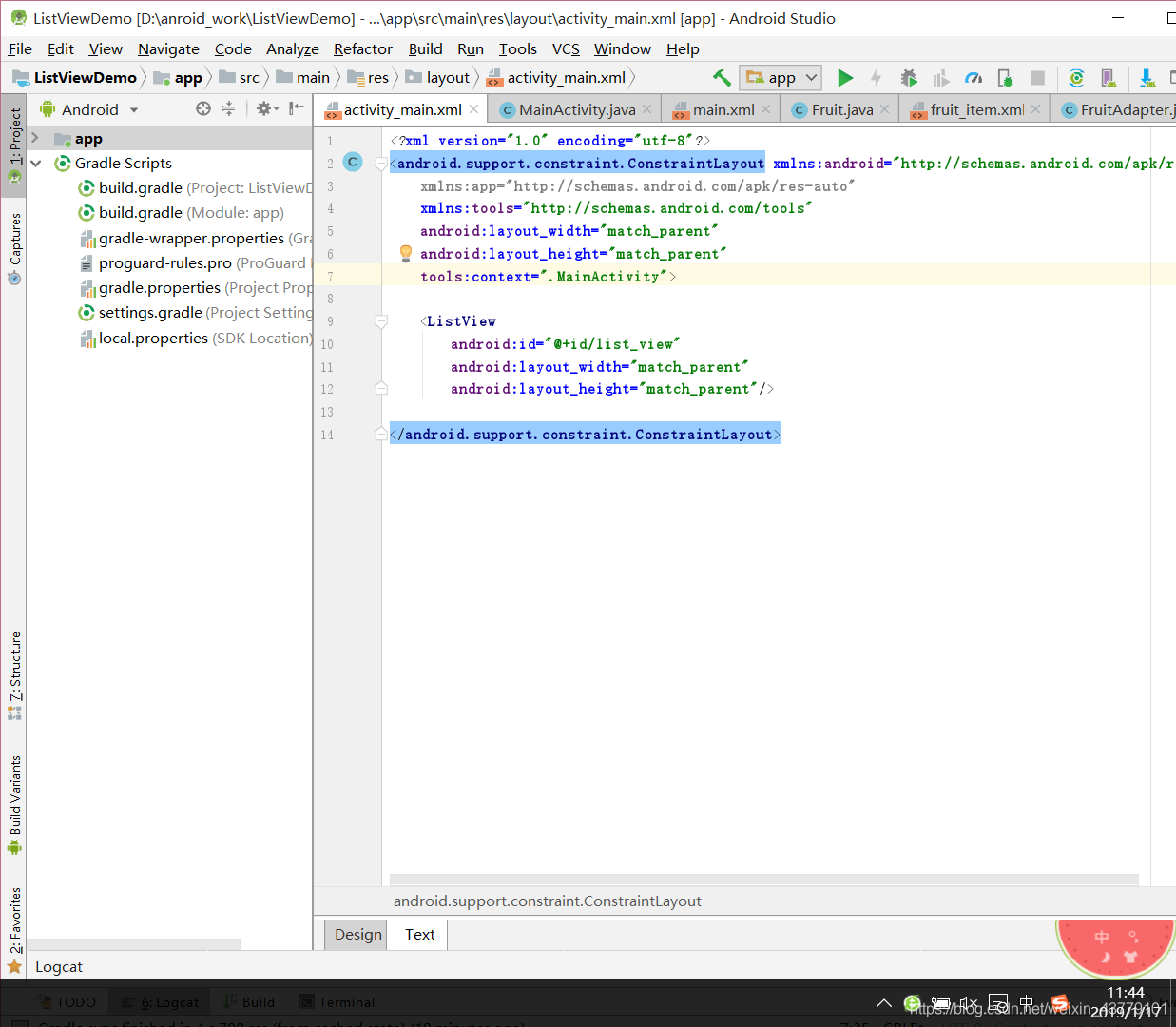This screenshot has height=1027, width=1176.
Task: Click the activity_main.xml breadcrumb
Action: [557, 78]
